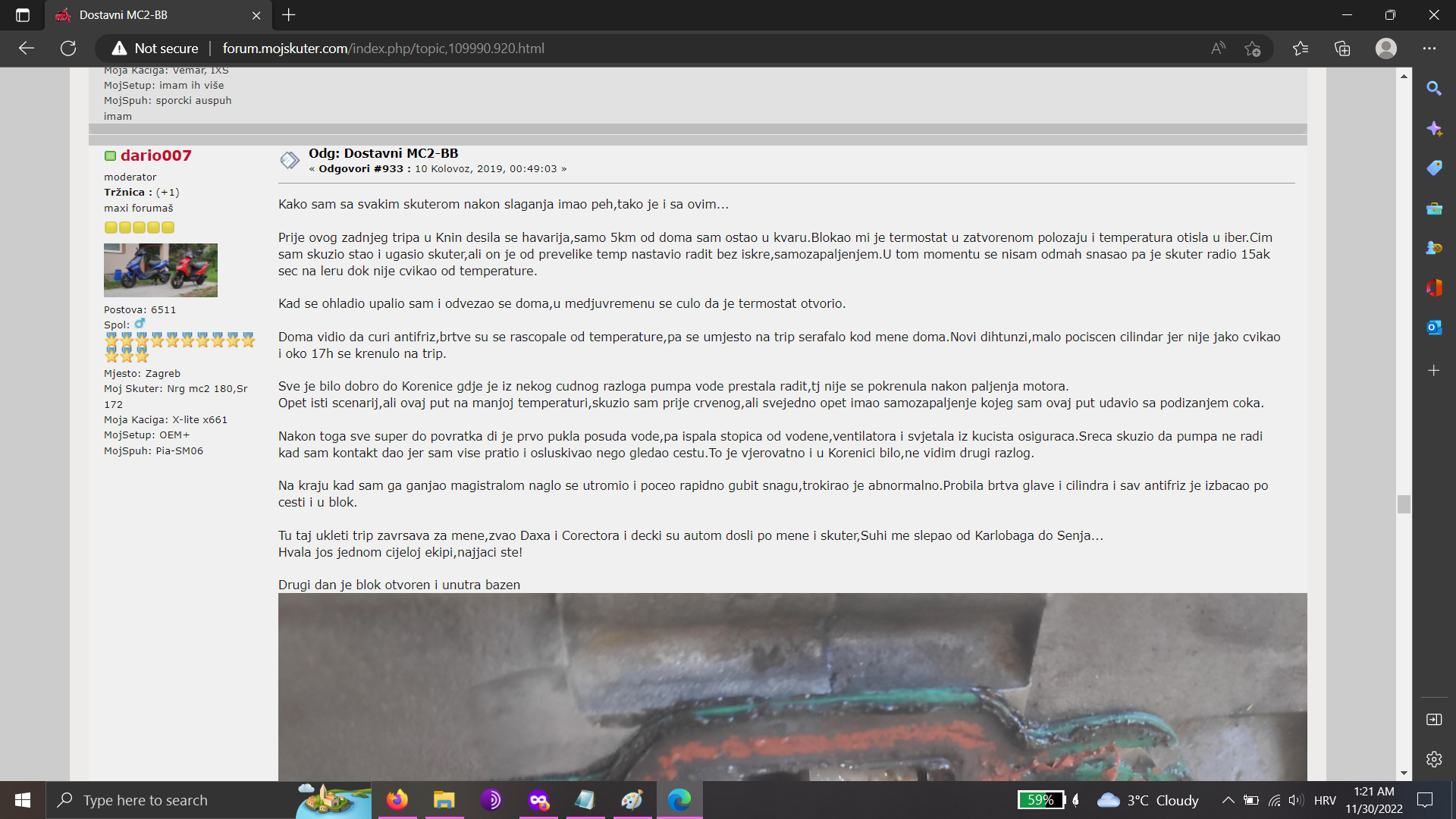Click the page vertical scrollbar thumb
Viewport: 1456px width, 819px height.
pos(1404,504)
